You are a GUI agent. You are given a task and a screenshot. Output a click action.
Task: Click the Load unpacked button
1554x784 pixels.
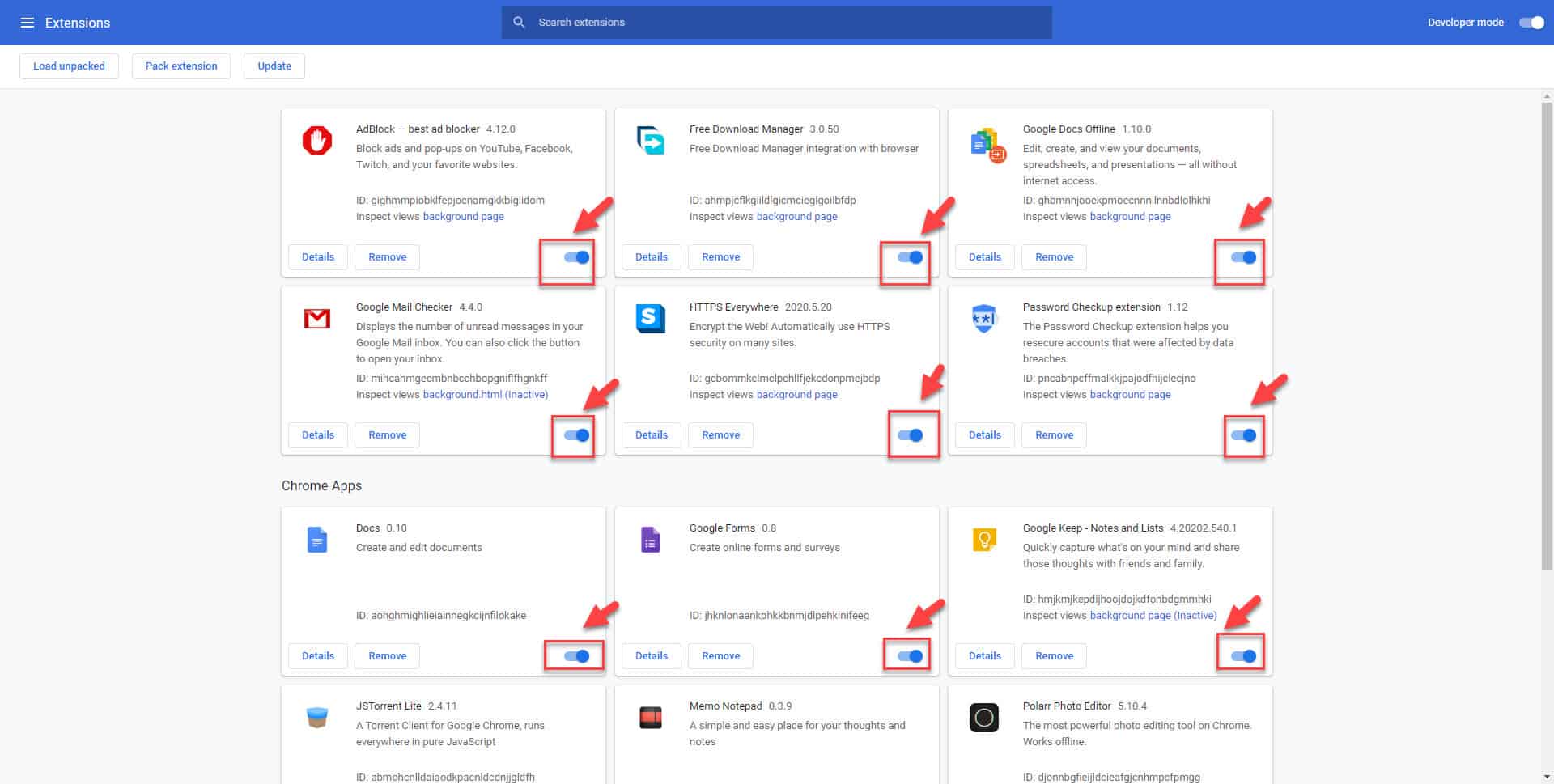[69, 66]
